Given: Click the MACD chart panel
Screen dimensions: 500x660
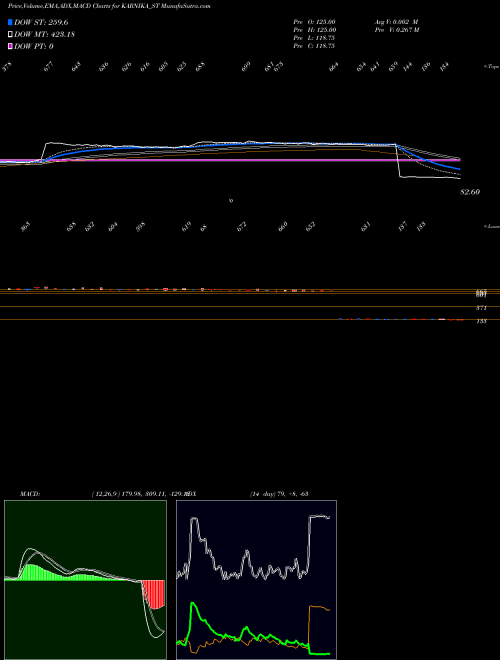Looking at the screenshot, I should 85,580.
